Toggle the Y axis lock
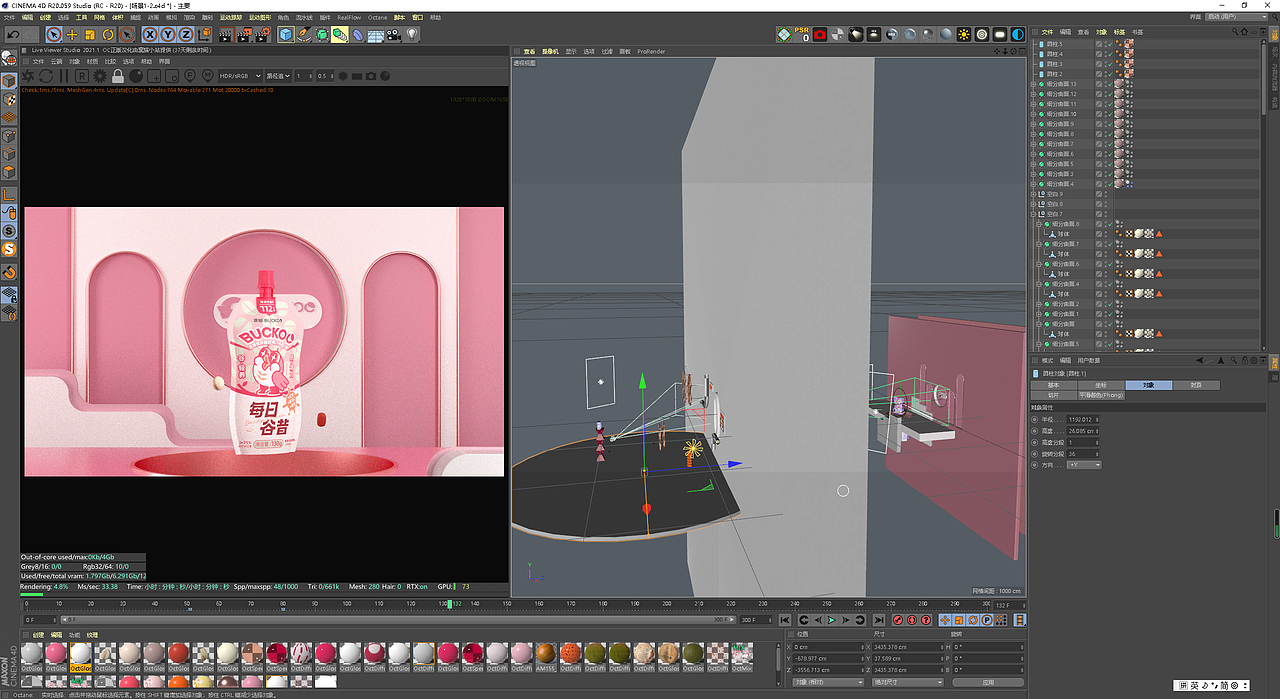 click(x=168, y=34)
